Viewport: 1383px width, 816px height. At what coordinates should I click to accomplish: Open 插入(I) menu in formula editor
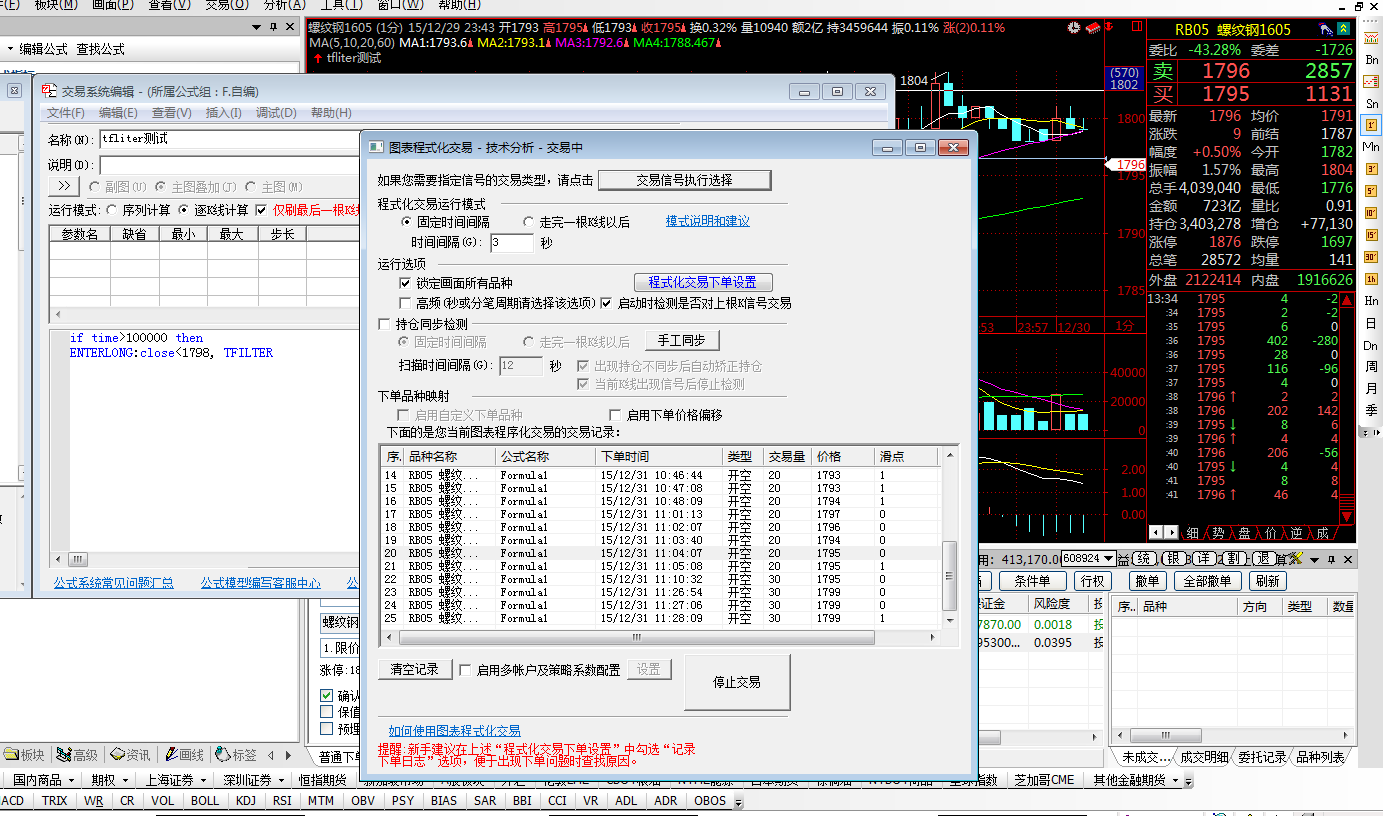click(224, 113)
